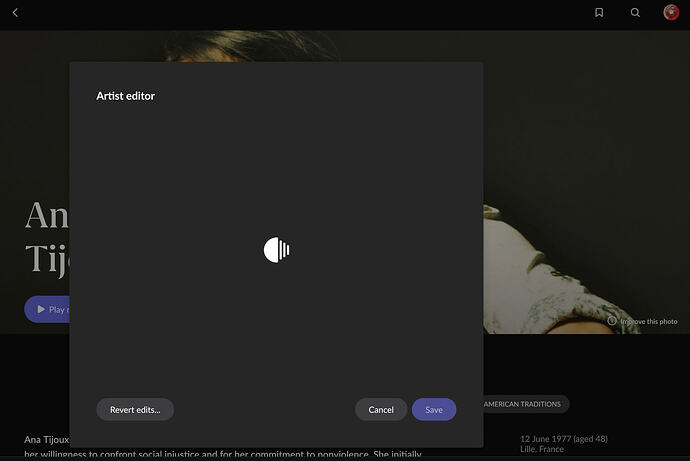The image size is (690, 461).
Task: Click the play triangle on the Play button
Action: [x=41, y=309]
